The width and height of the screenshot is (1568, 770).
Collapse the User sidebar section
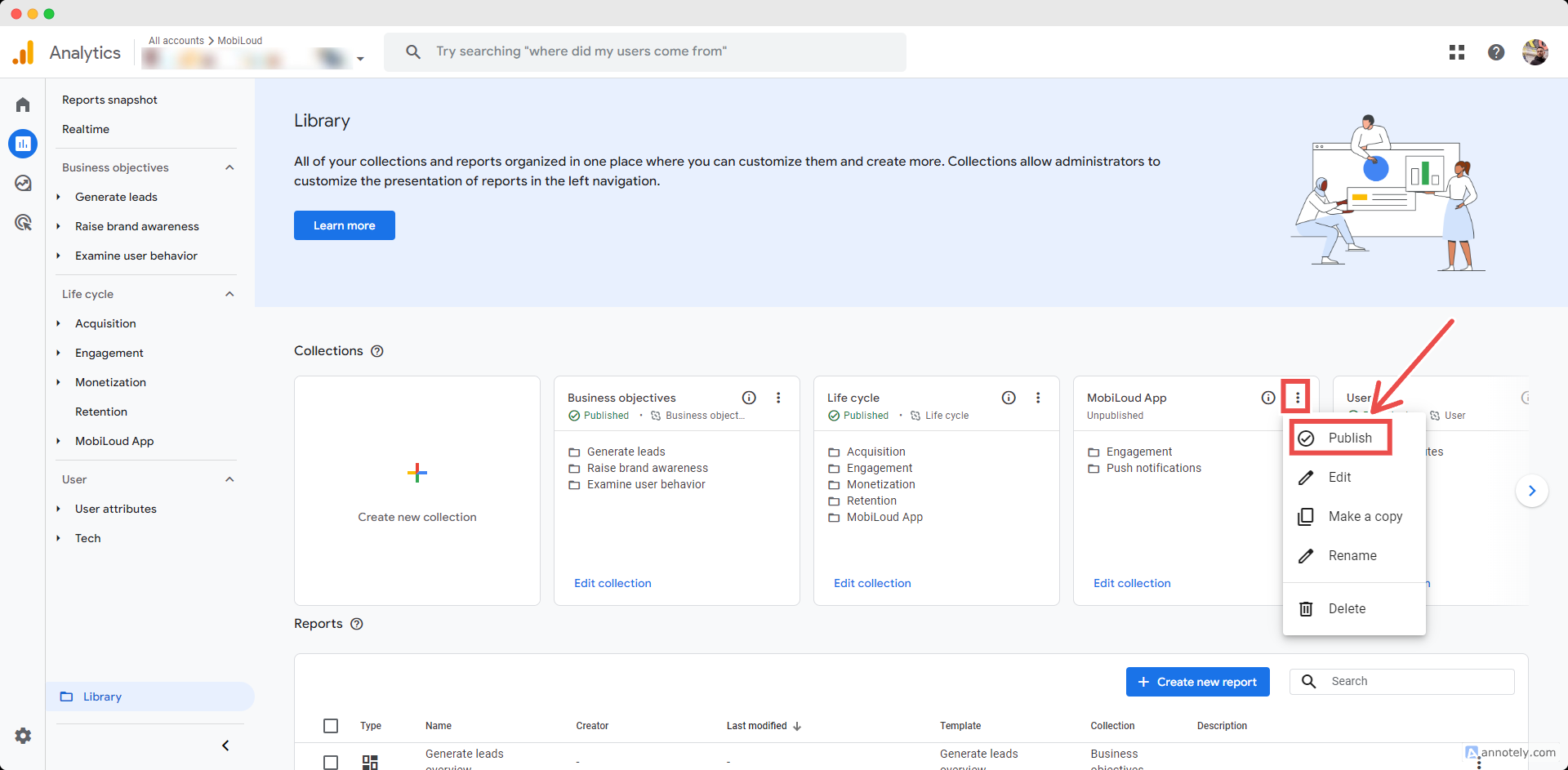pyautogui.click(x=229, y=479)
